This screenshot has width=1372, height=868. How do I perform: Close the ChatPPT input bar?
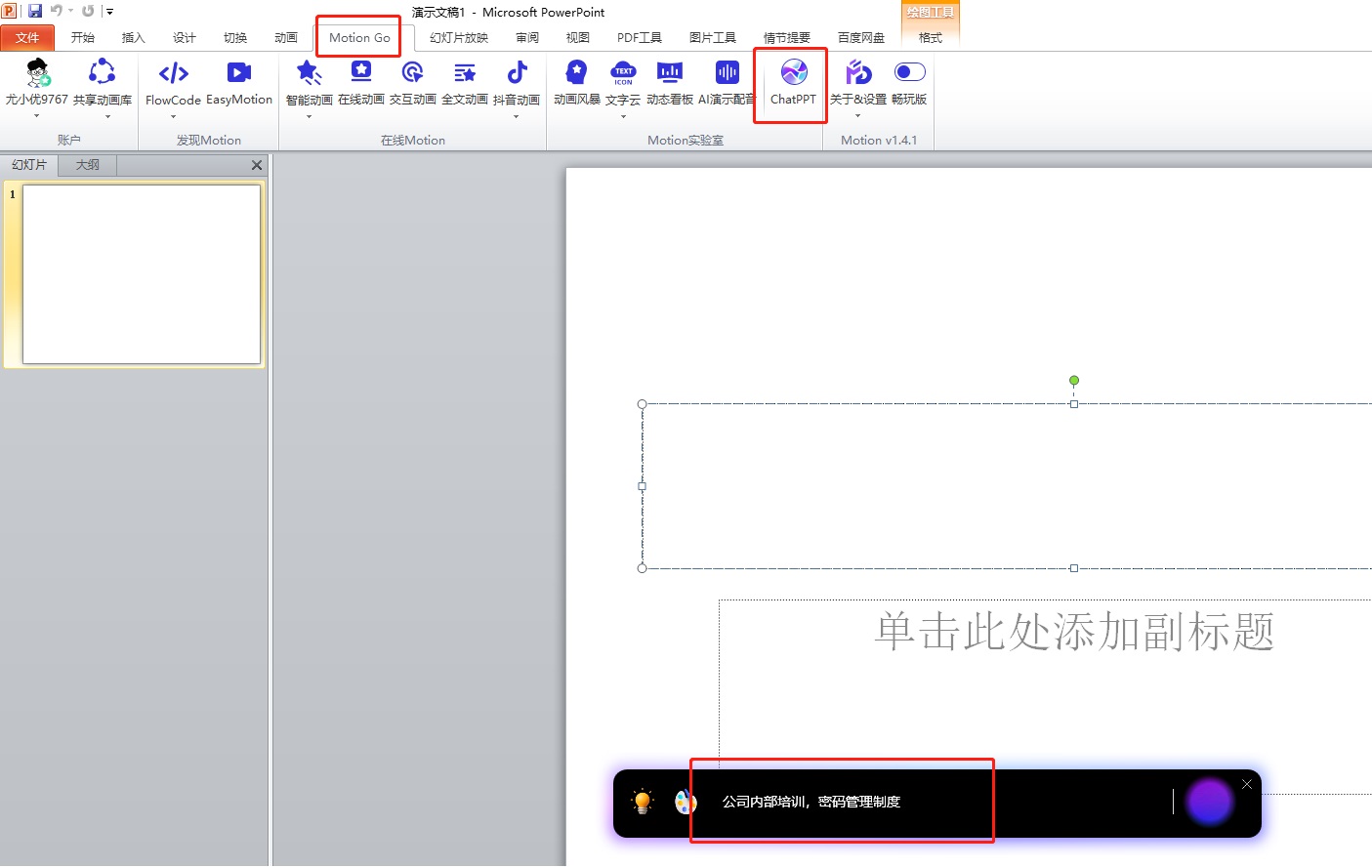[x=1247, y=784]
